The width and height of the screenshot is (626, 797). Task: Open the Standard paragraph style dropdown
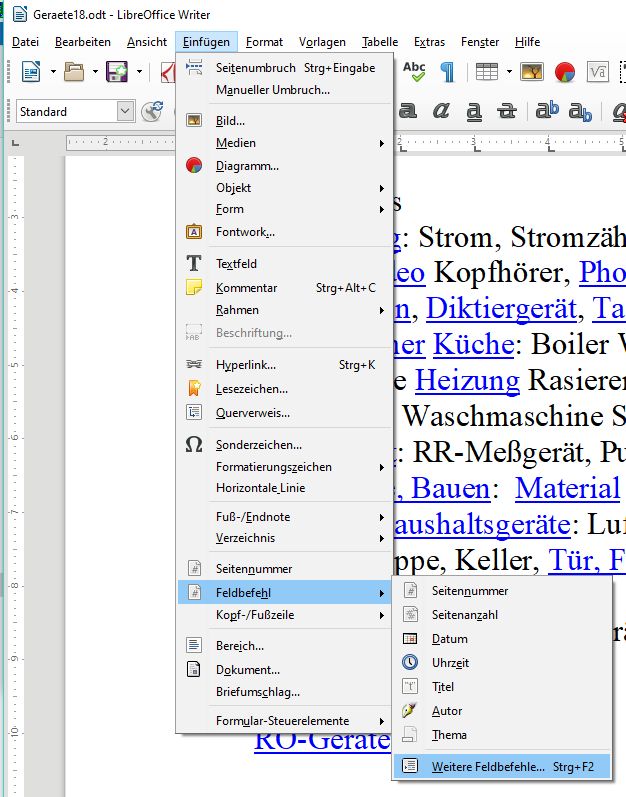coord(125,111)
